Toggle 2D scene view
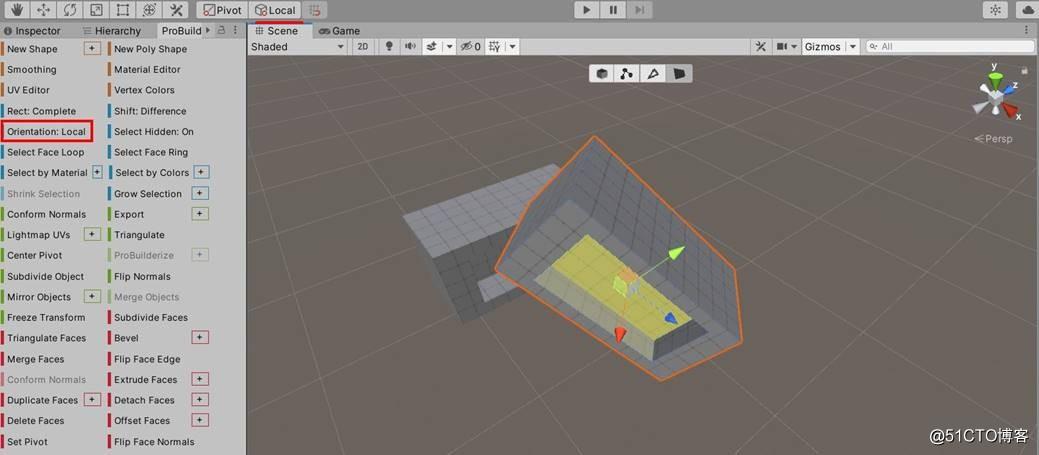The image size is (1039, 455). (x=362, y=46)
